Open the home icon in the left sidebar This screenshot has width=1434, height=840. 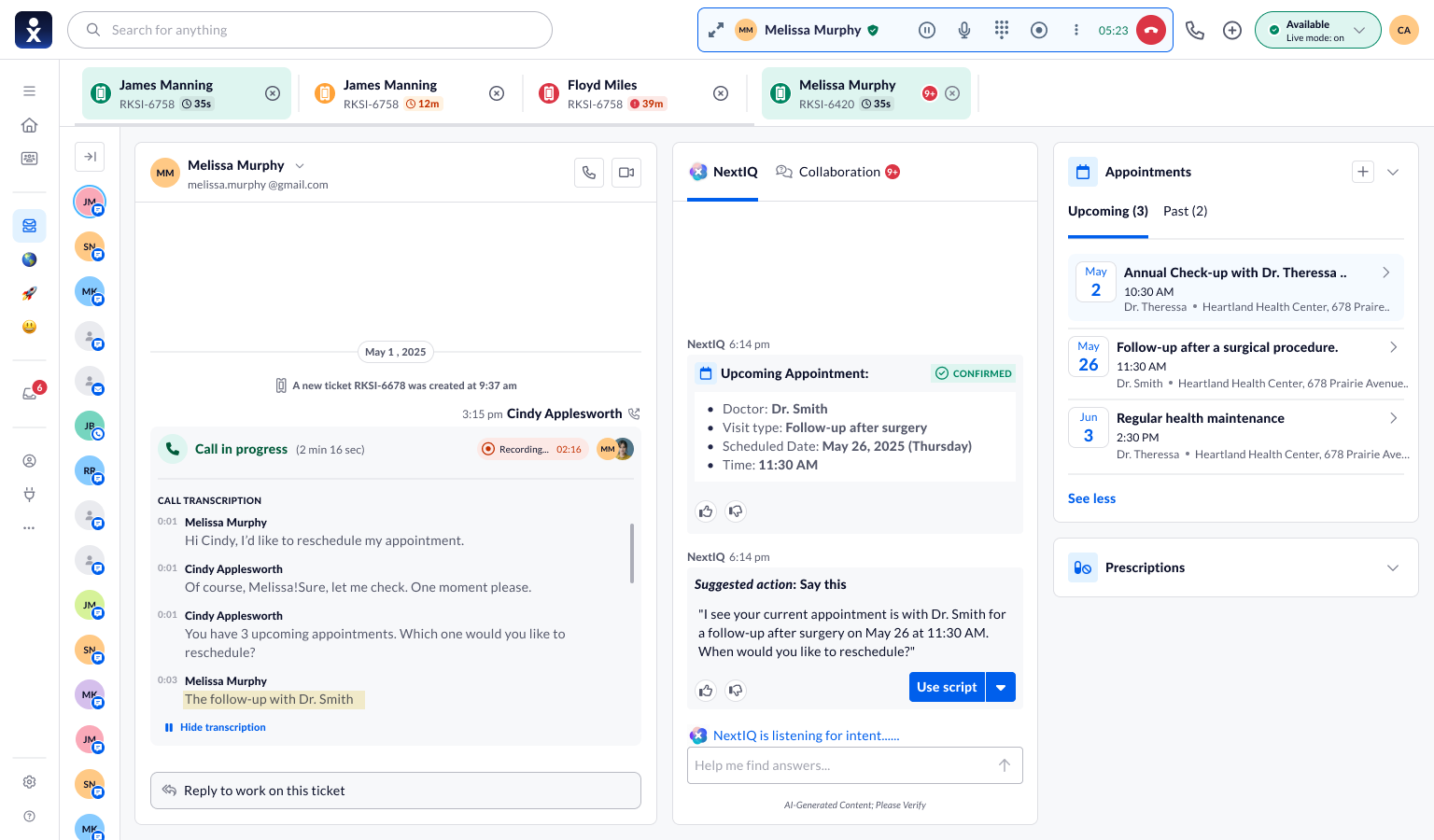click(30, 125)
